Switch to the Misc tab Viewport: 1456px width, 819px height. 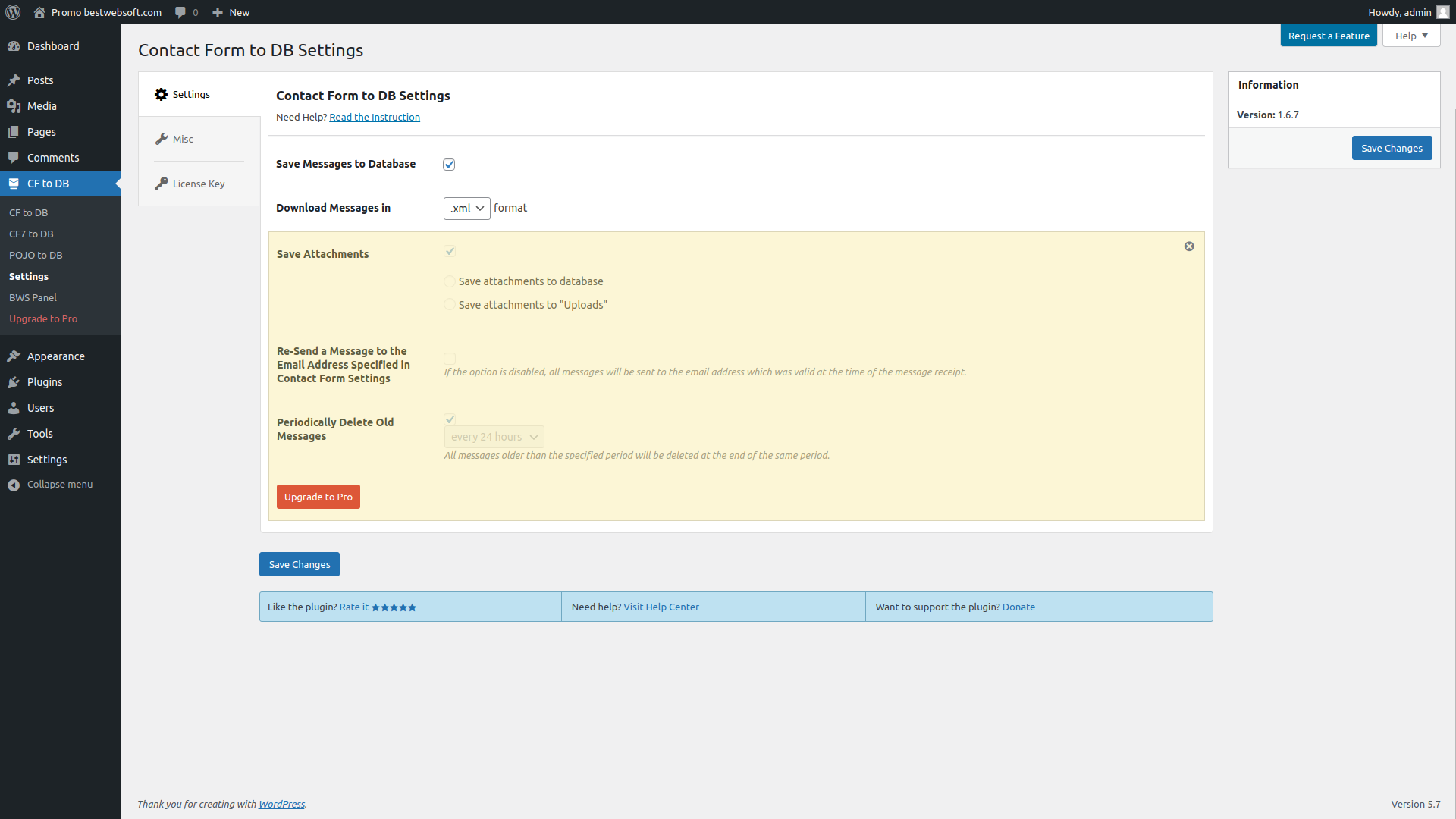[183, 140]
